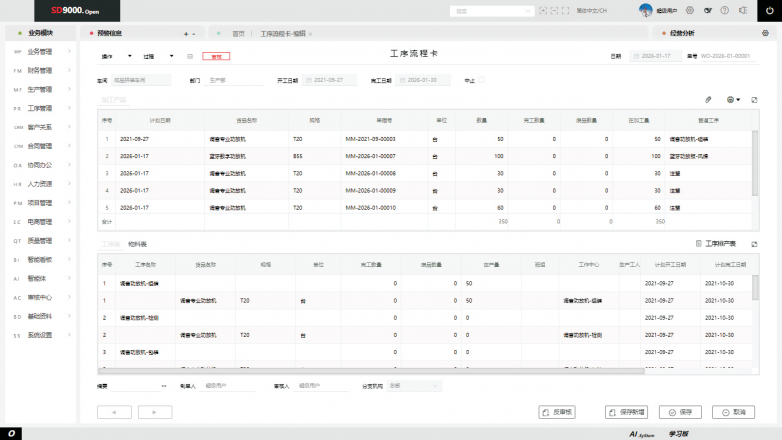Go to next record arrow button

coord(155,411)
